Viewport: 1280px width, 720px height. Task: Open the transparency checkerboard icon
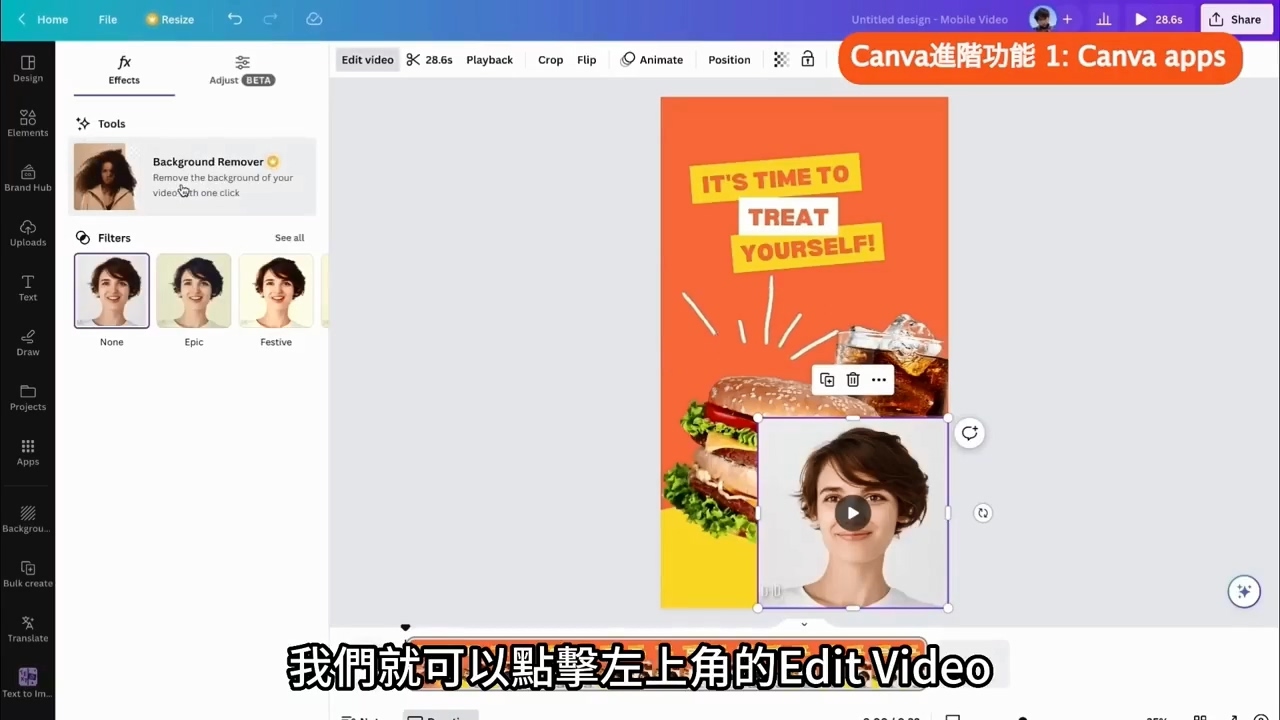[x=780, y=59]
